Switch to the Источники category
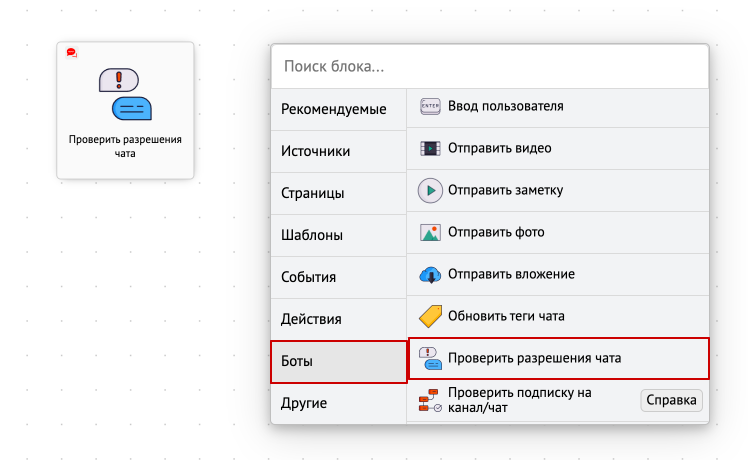This screenshot has height=460, width=748. tap(339, 151)
